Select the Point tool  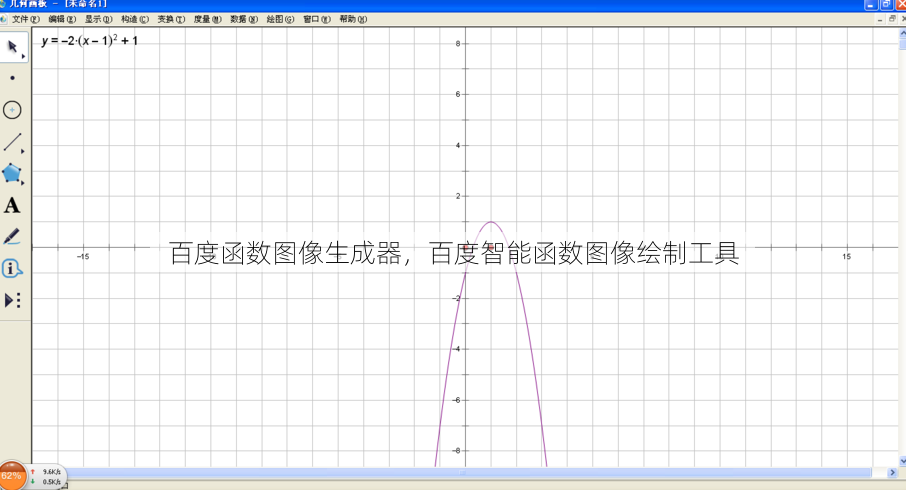[12, 78]
